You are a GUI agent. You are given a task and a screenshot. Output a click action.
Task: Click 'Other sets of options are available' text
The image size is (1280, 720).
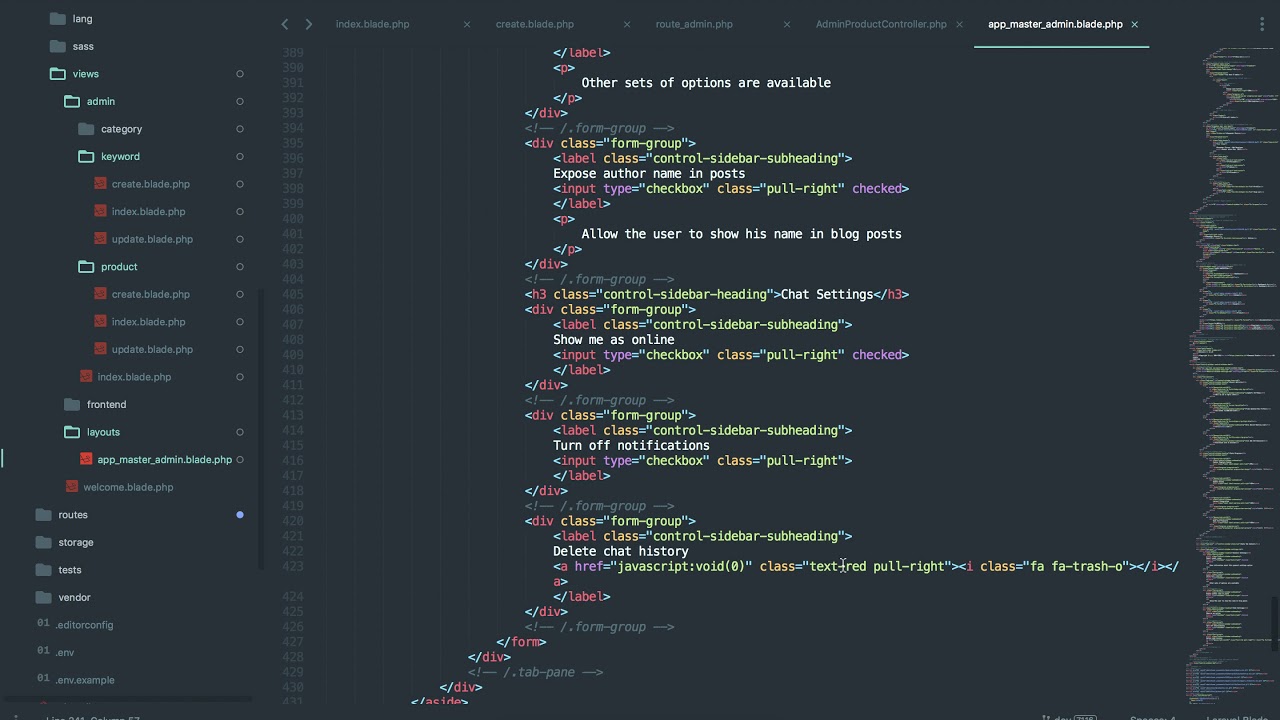point(706,82)
